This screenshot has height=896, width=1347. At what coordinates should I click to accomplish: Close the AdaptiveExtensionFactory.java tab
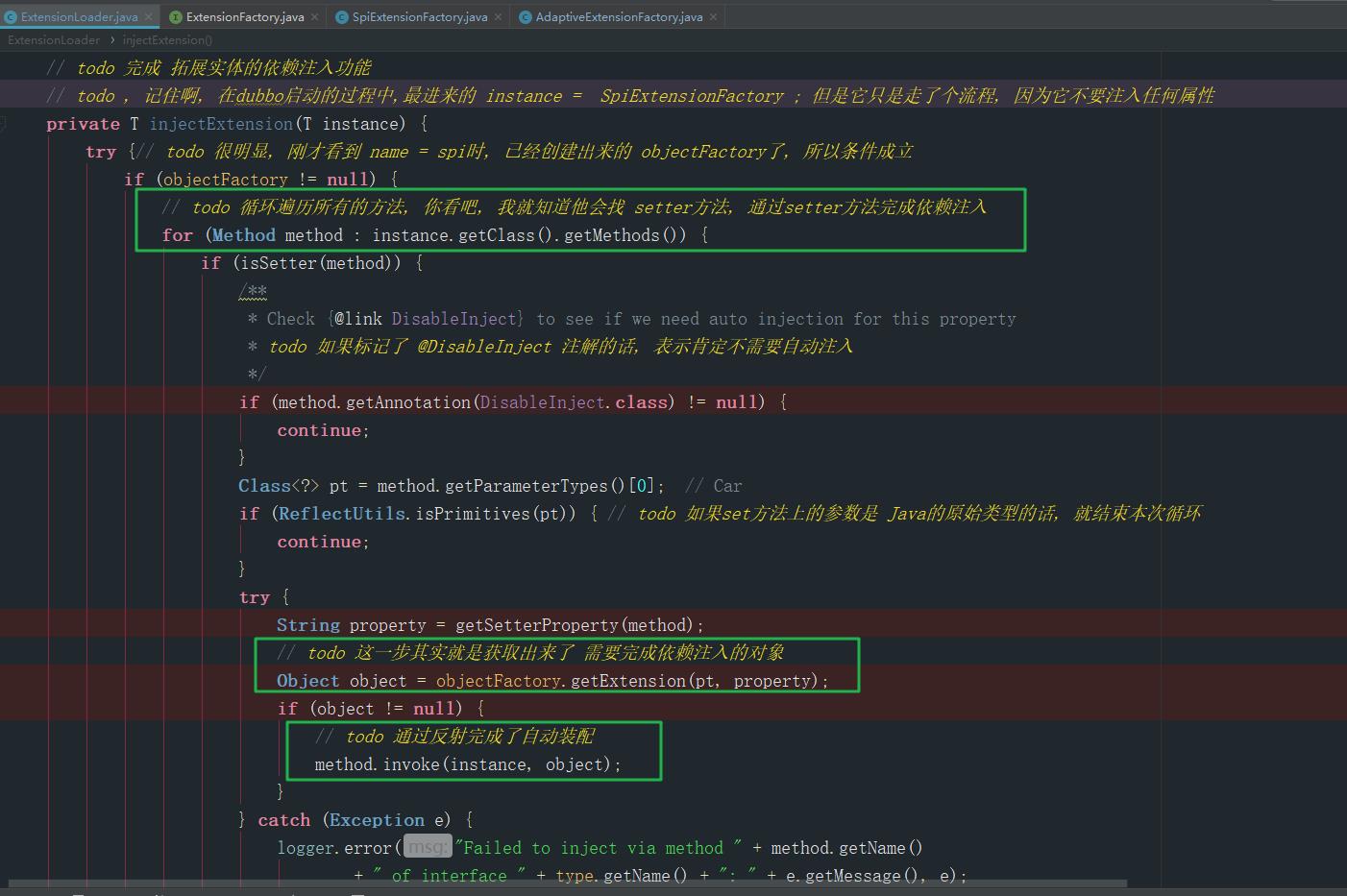click(713, 17)
